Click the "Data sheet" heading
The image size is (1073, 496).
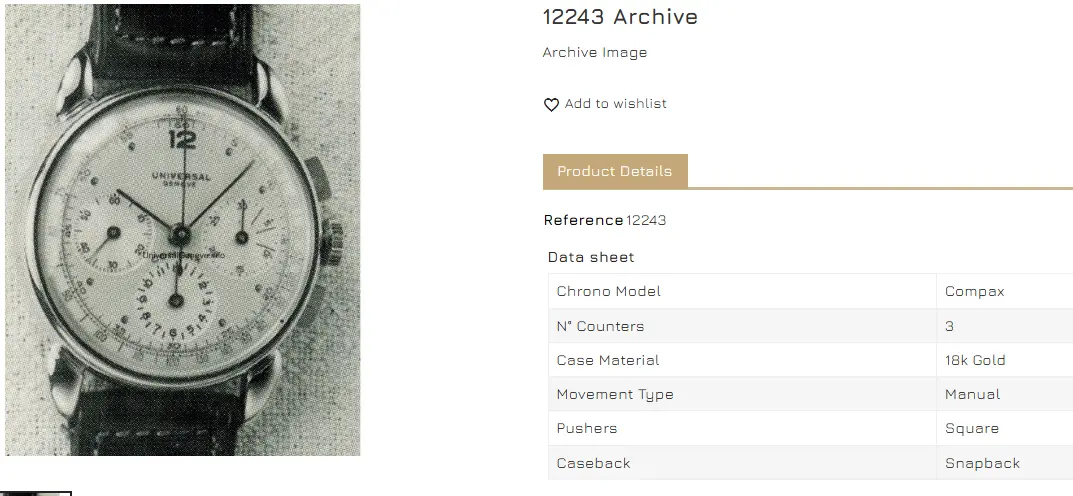point(591,257)
